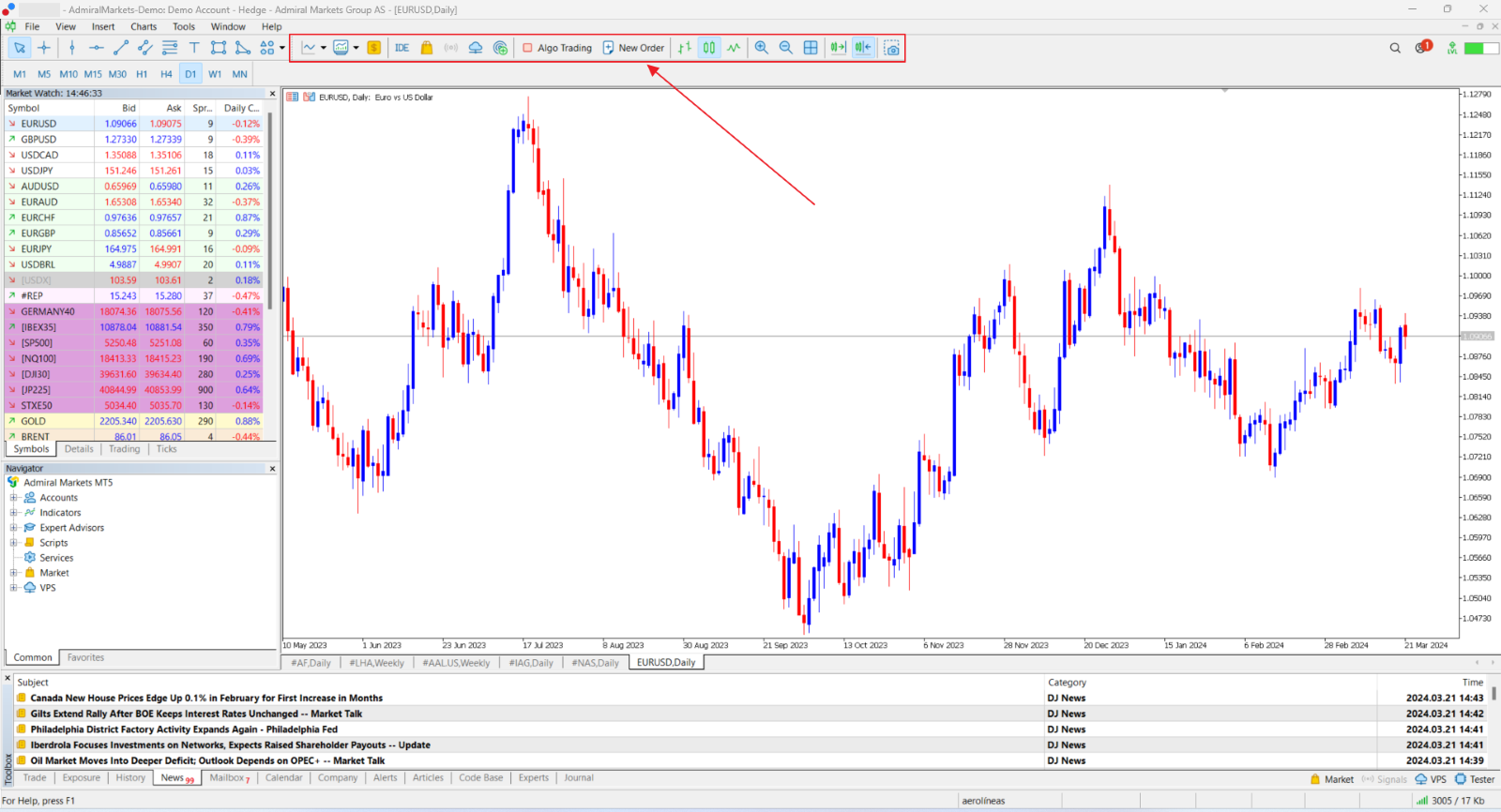Switch to bar chart display

tap(685, 48)
